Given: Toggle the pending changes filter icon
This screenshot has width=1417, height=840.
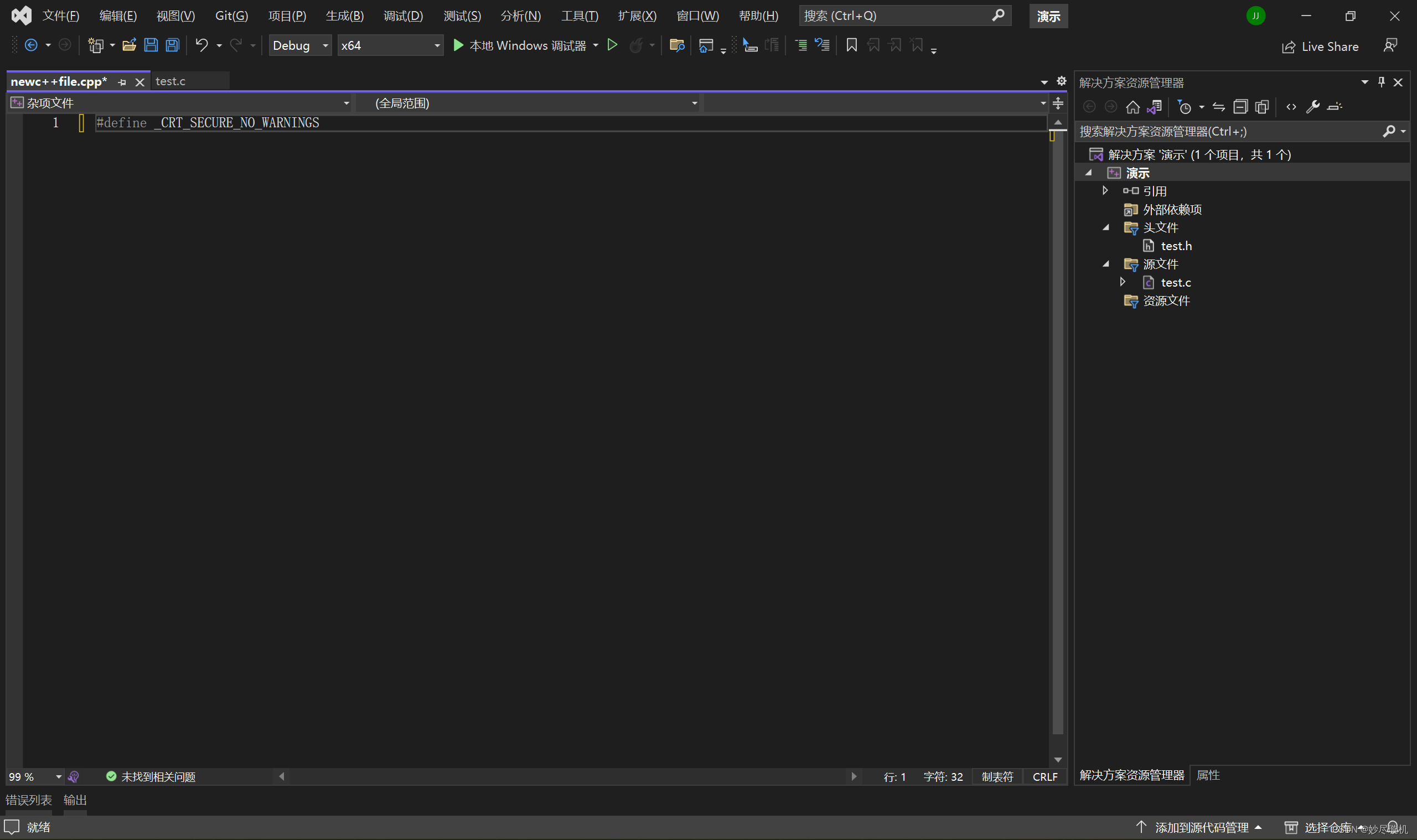Looking at the screenshot, I should [x=1186, y=106].
